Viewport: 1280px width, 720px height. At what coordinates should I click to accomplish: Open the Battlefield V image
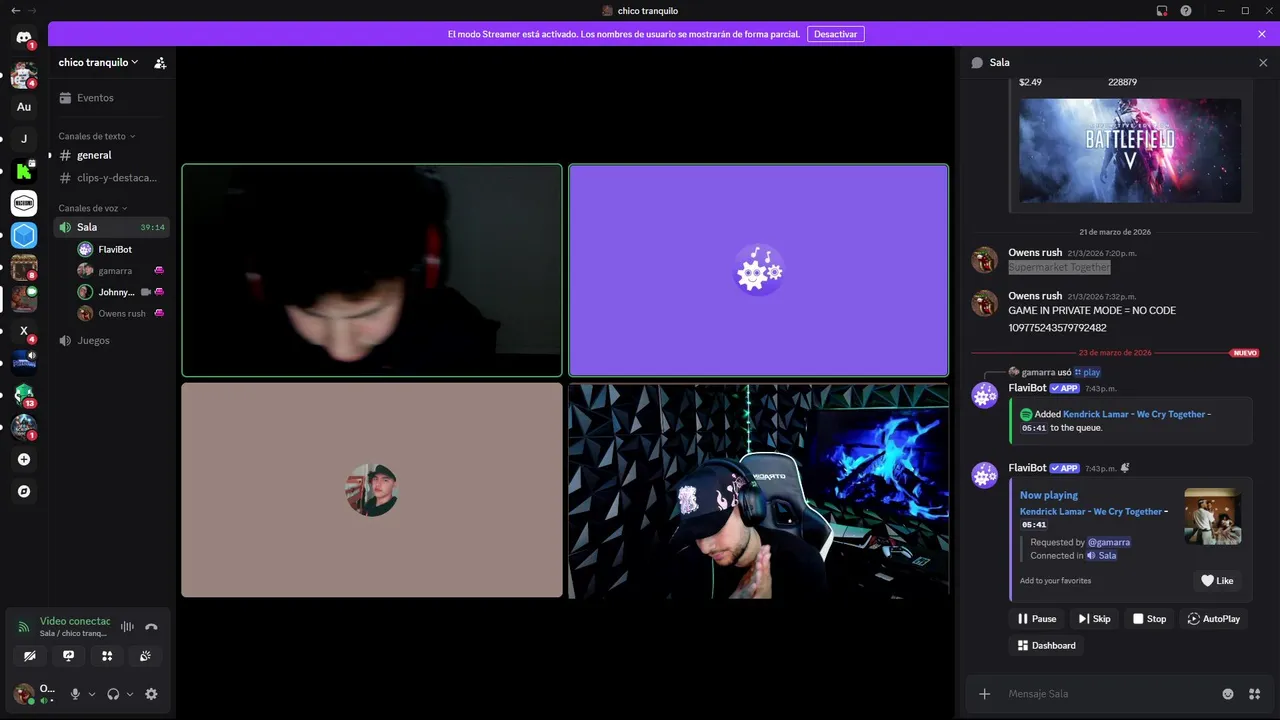pyautogui.click(x=1130, y=150)
